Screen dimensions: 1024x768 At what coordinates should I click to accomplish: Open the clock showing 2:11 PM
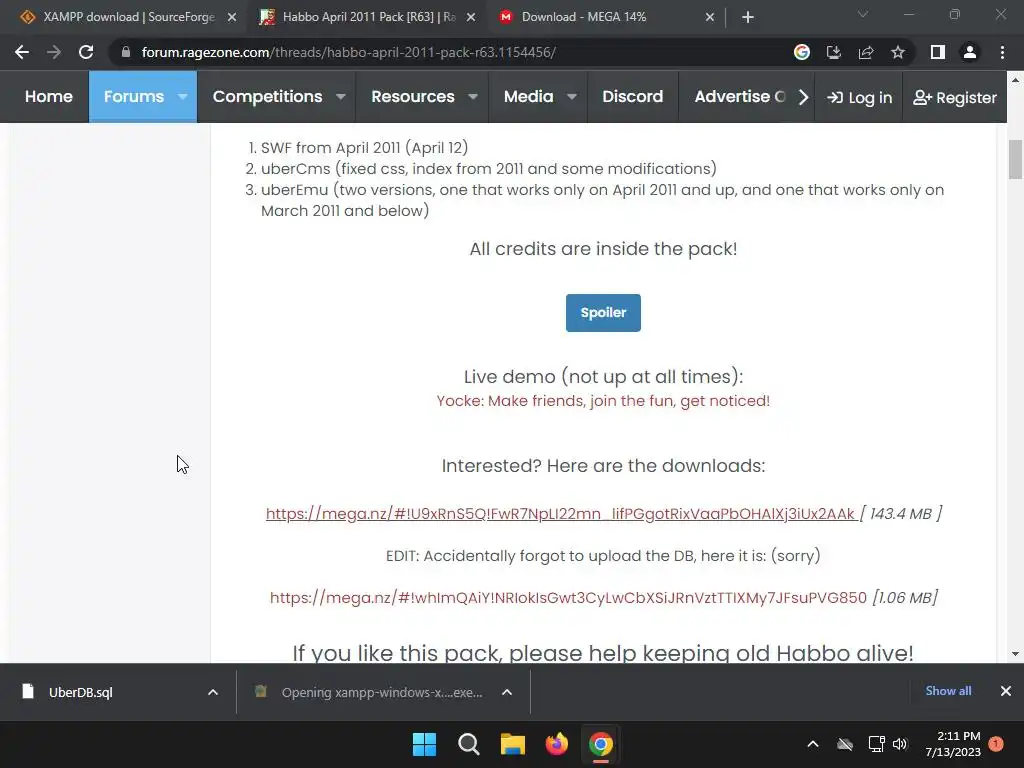953,744
